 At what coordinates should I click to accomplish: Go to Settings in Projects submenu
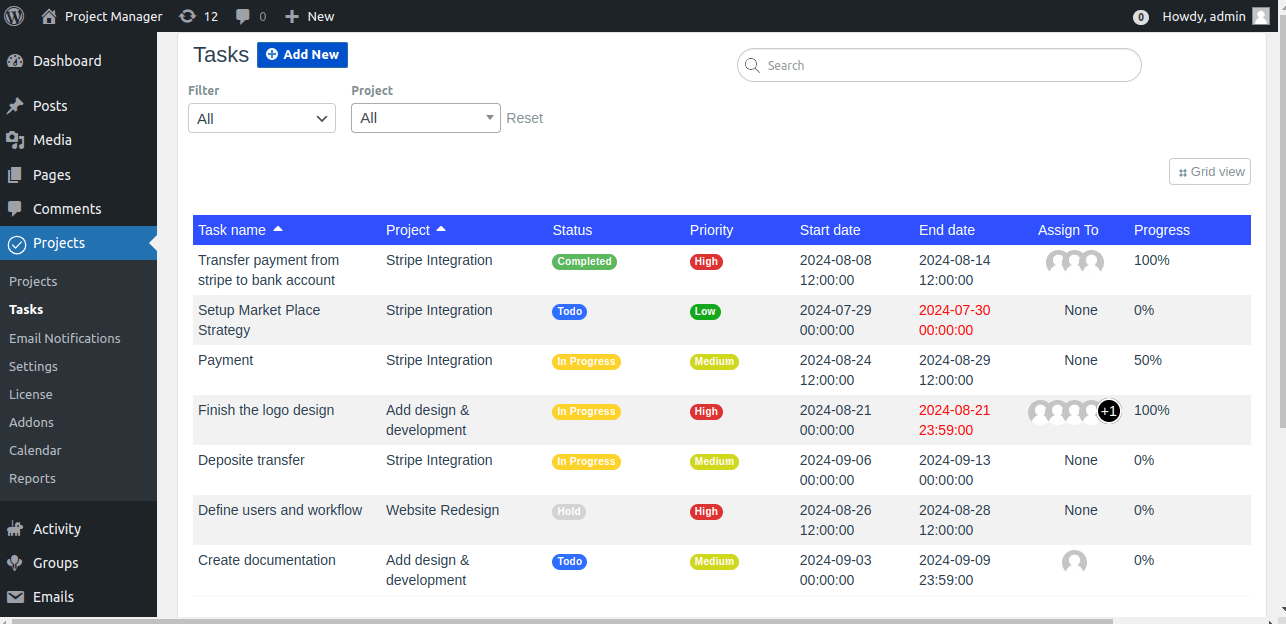(33, 366)
